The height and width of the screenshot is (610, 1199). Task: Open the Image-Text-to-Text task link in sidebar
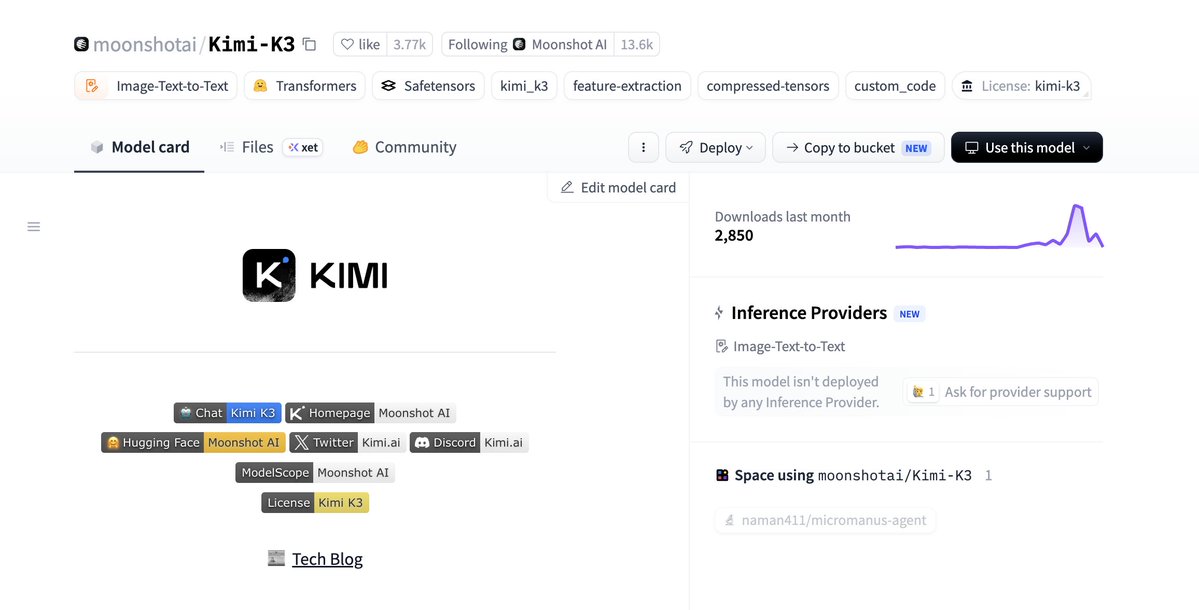781,346
